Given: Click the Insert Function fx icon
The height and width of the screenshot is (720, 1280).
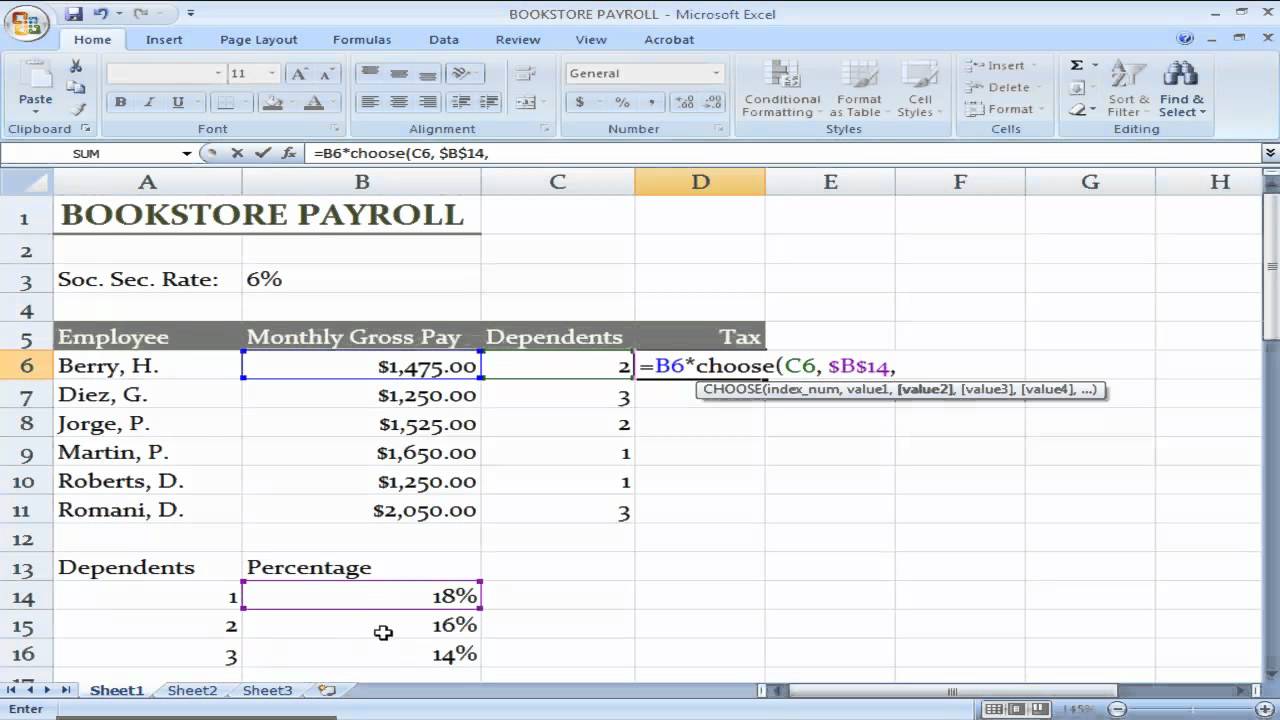Looking at the screenshot, I should [289, 153].
